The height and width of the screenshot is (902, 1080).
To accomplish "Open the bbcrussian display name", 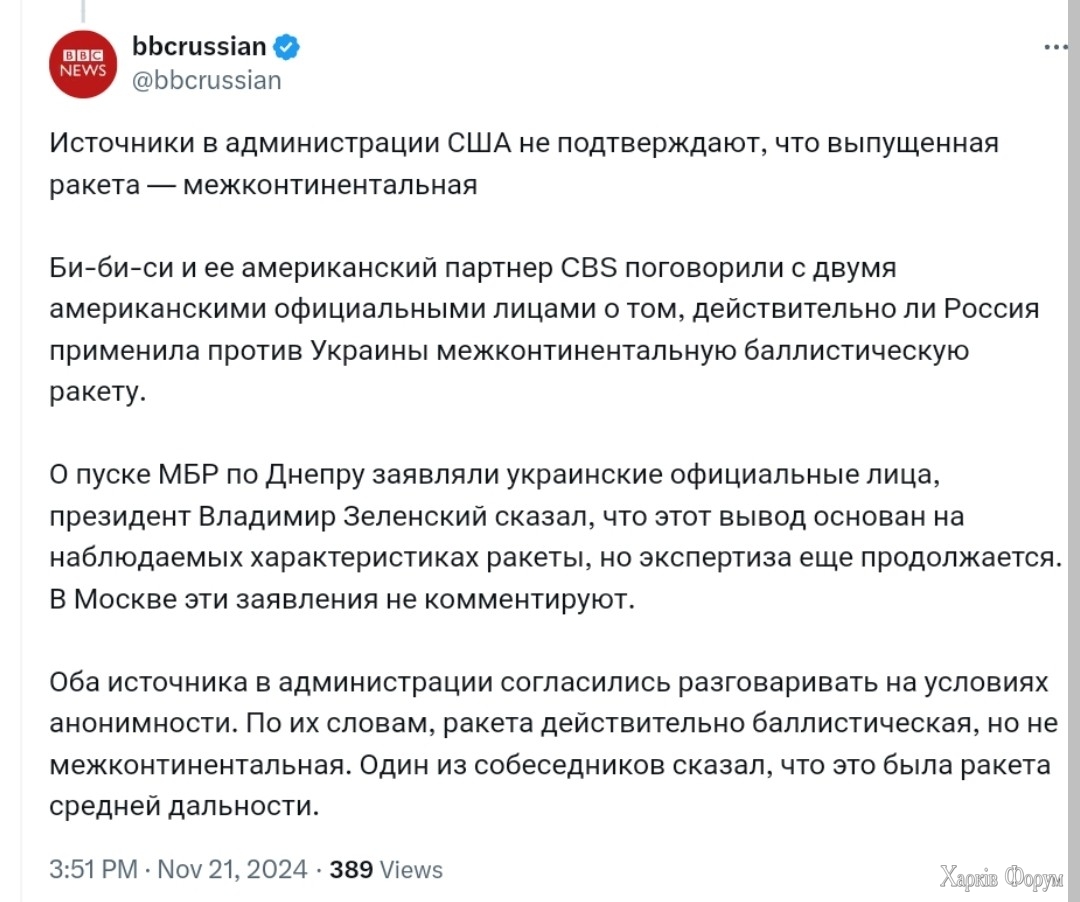I will (x=199, y=46).
